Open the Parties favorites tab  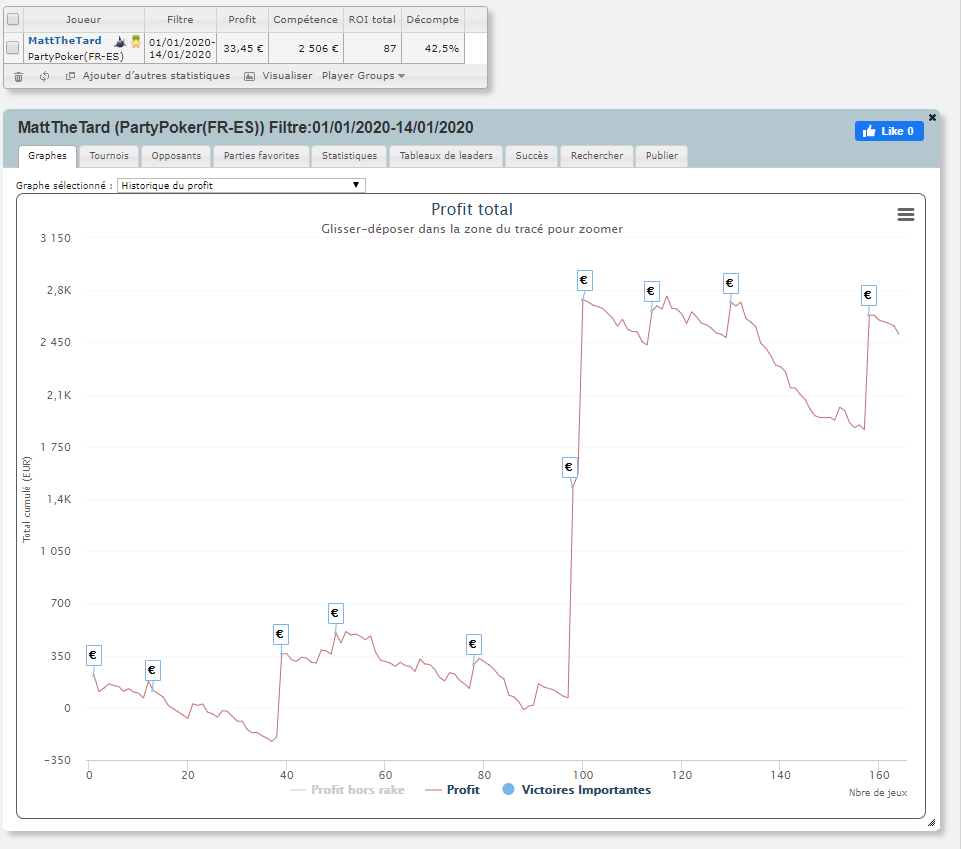coord(262,156)
